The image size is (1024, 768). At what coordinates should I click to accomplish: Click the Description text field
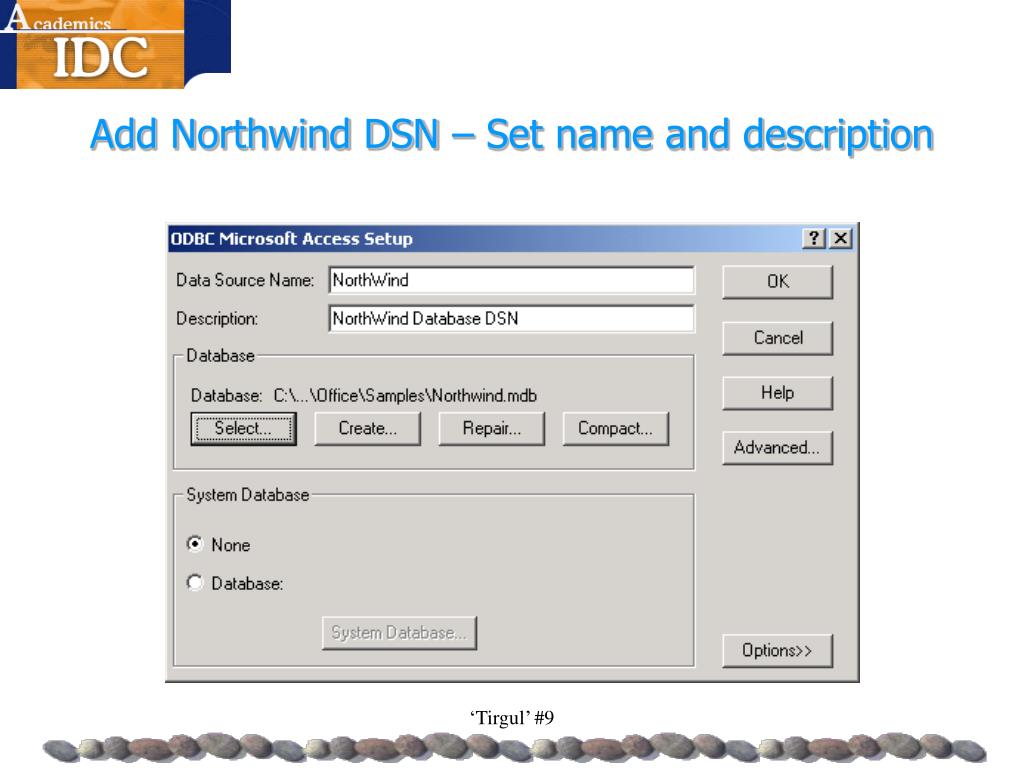pos(511,319)
